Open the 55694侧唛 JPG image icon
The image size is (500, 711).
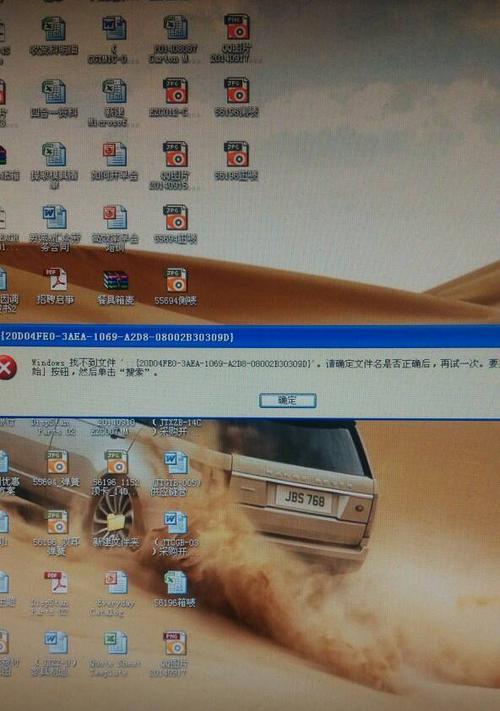pyautogui.click(x=175, y=287)
